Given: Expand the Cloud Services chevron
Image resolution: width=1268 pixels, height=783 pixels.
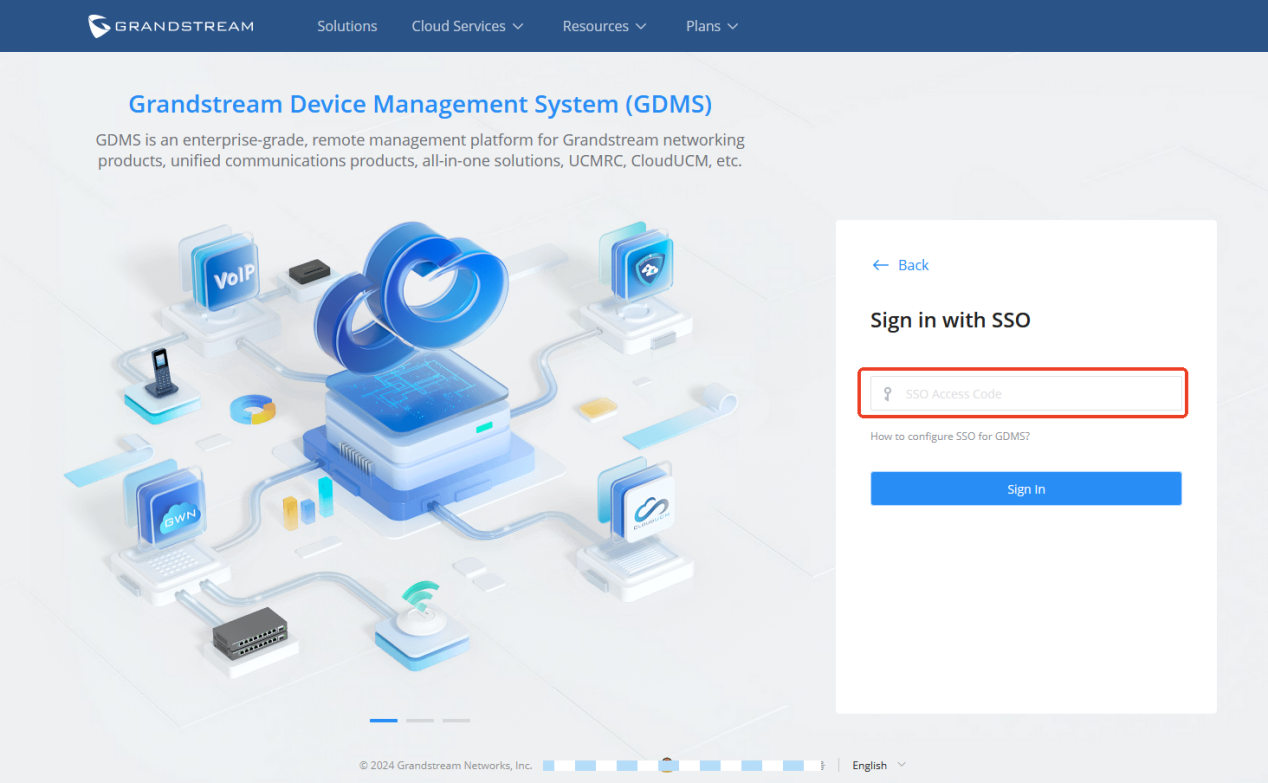Looking at the screenshot, I should pyautogui.click(x=518, y=27).
